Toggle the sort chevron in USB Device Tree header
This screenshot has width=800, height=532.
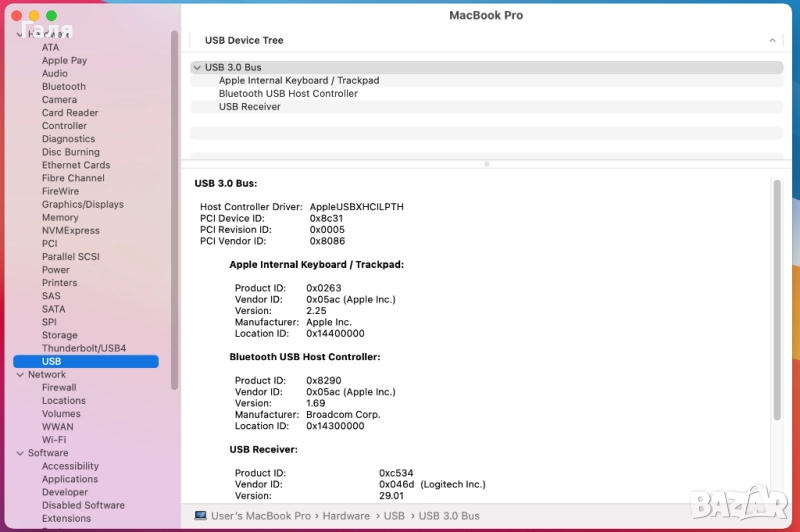[x=772, y=41]
